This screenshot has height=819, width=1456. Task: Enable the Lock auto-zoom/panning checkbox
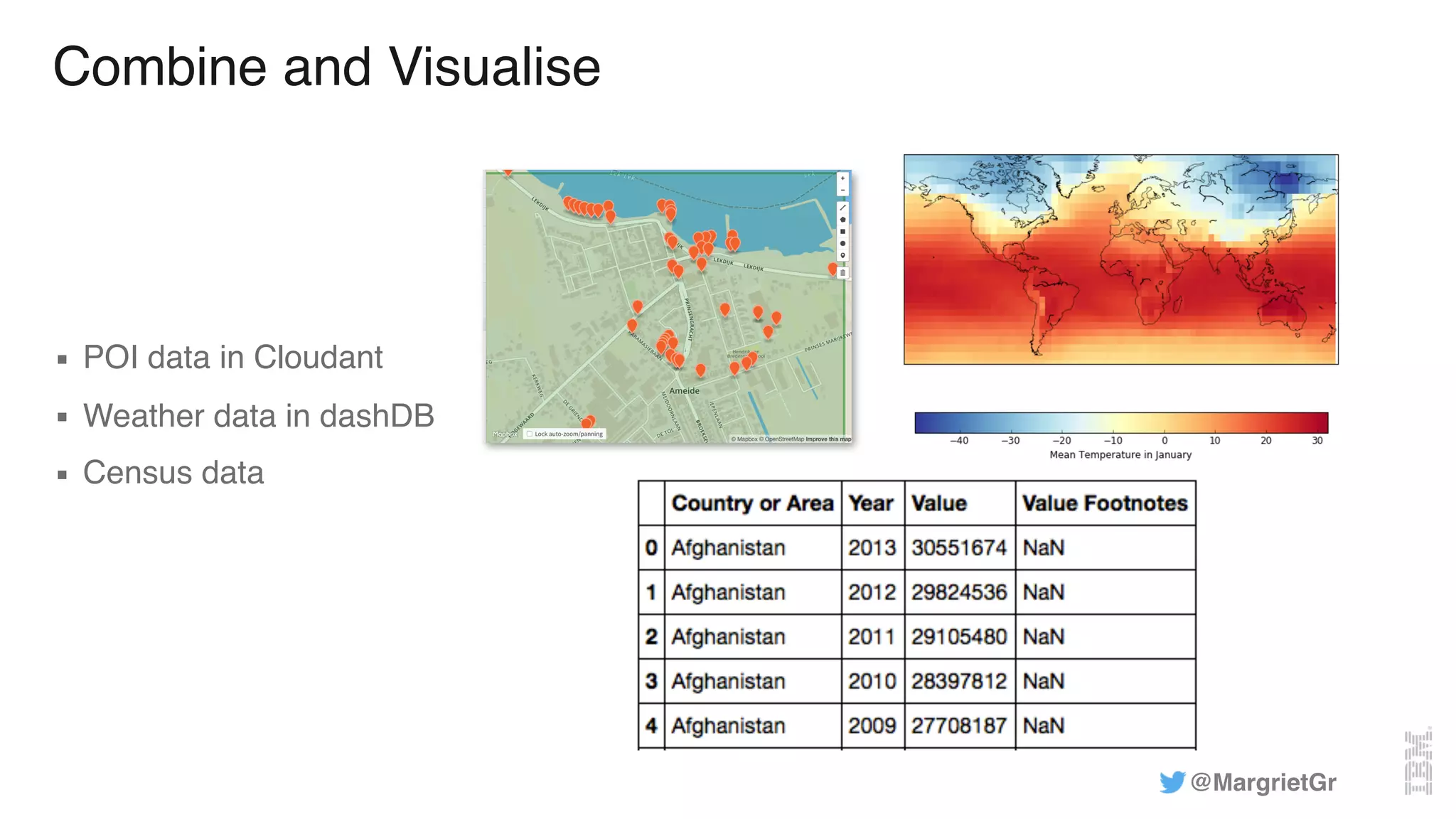[530, 434]
